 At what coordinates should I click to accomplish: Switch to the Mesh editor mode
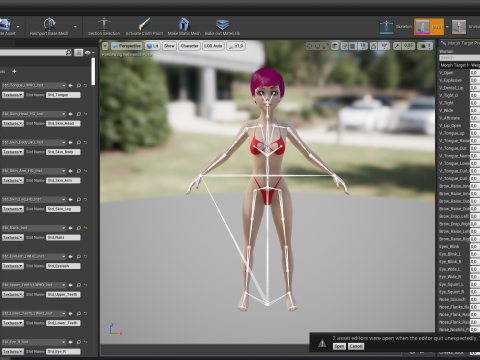pos(429,27)
